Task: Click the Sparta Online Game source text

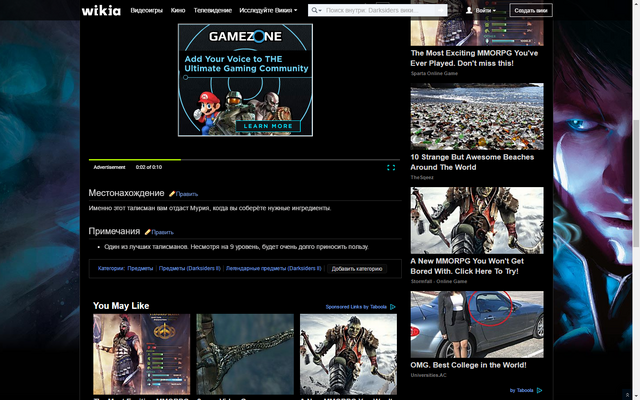Action: coord(434,73)
